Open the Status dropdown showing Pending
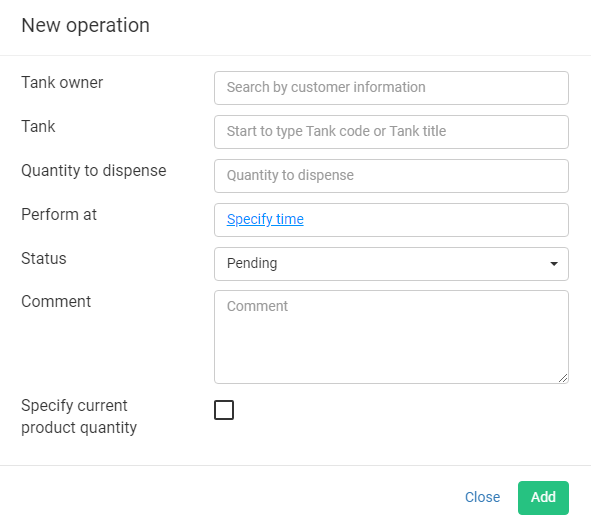591x527 pixels. point(391,264)
